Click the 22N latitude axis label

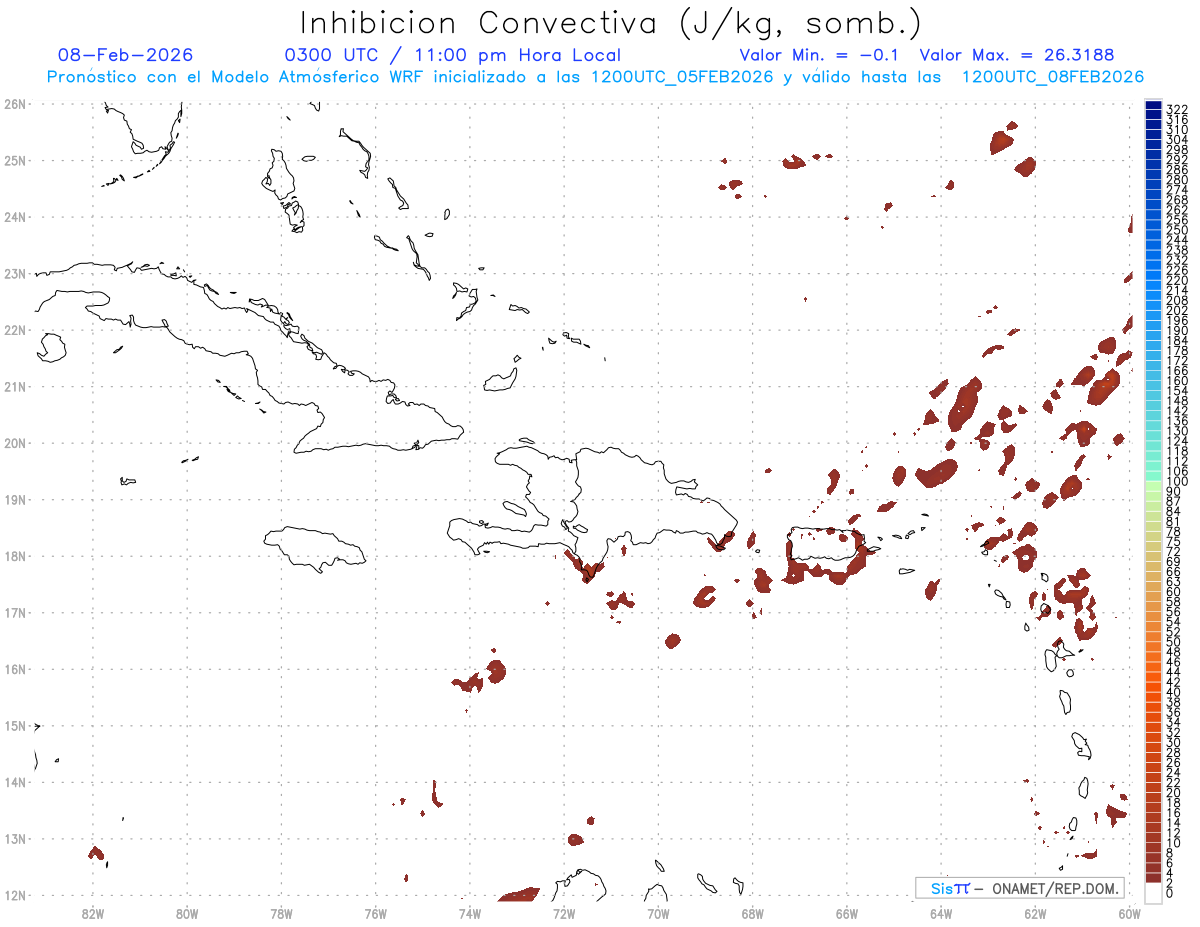point(15,330)
